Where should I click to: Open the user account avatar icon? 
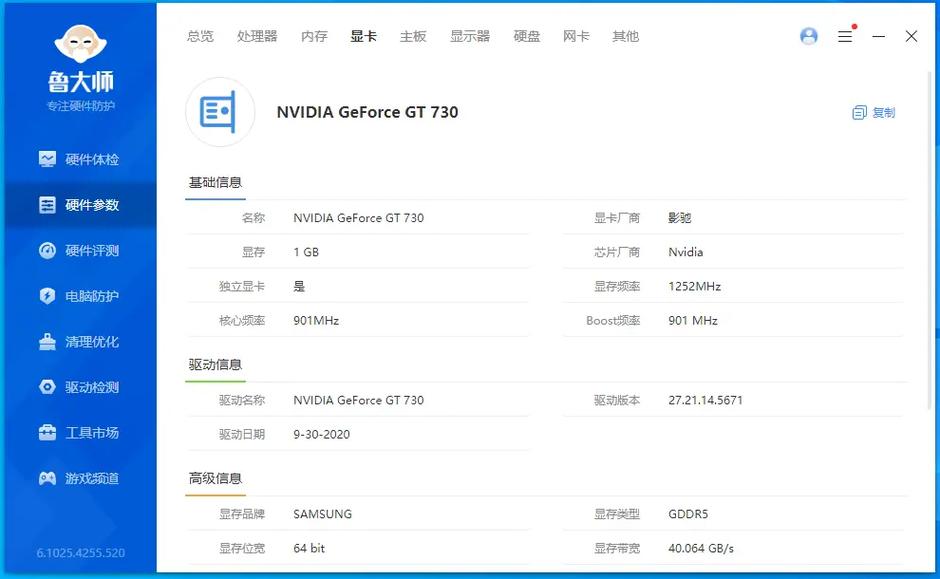click(x=809, y=36)
